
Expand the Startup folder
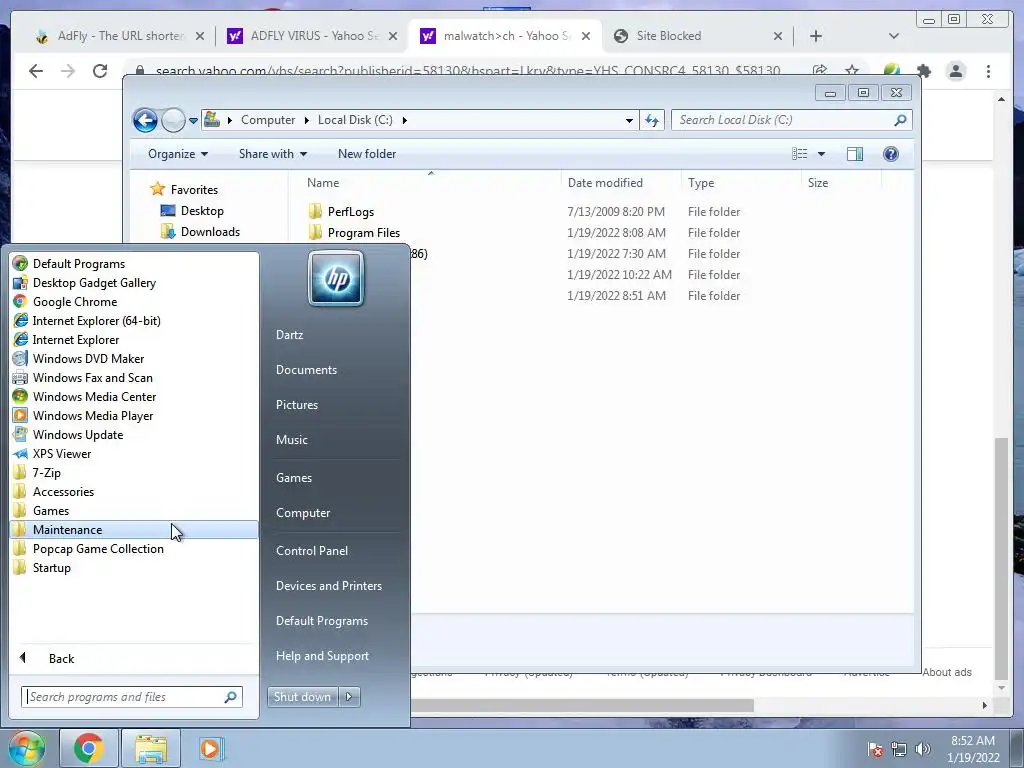point(52,568)
